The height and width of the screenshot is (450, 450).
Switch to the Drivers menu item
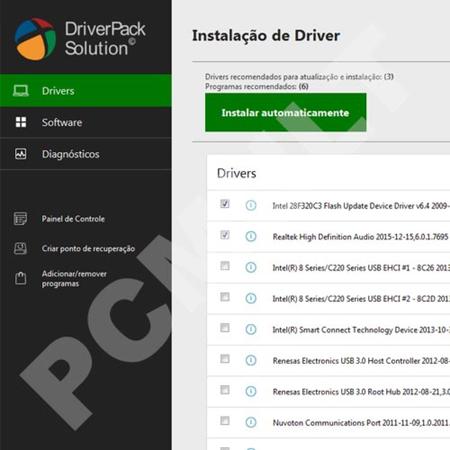click(86, 91)
